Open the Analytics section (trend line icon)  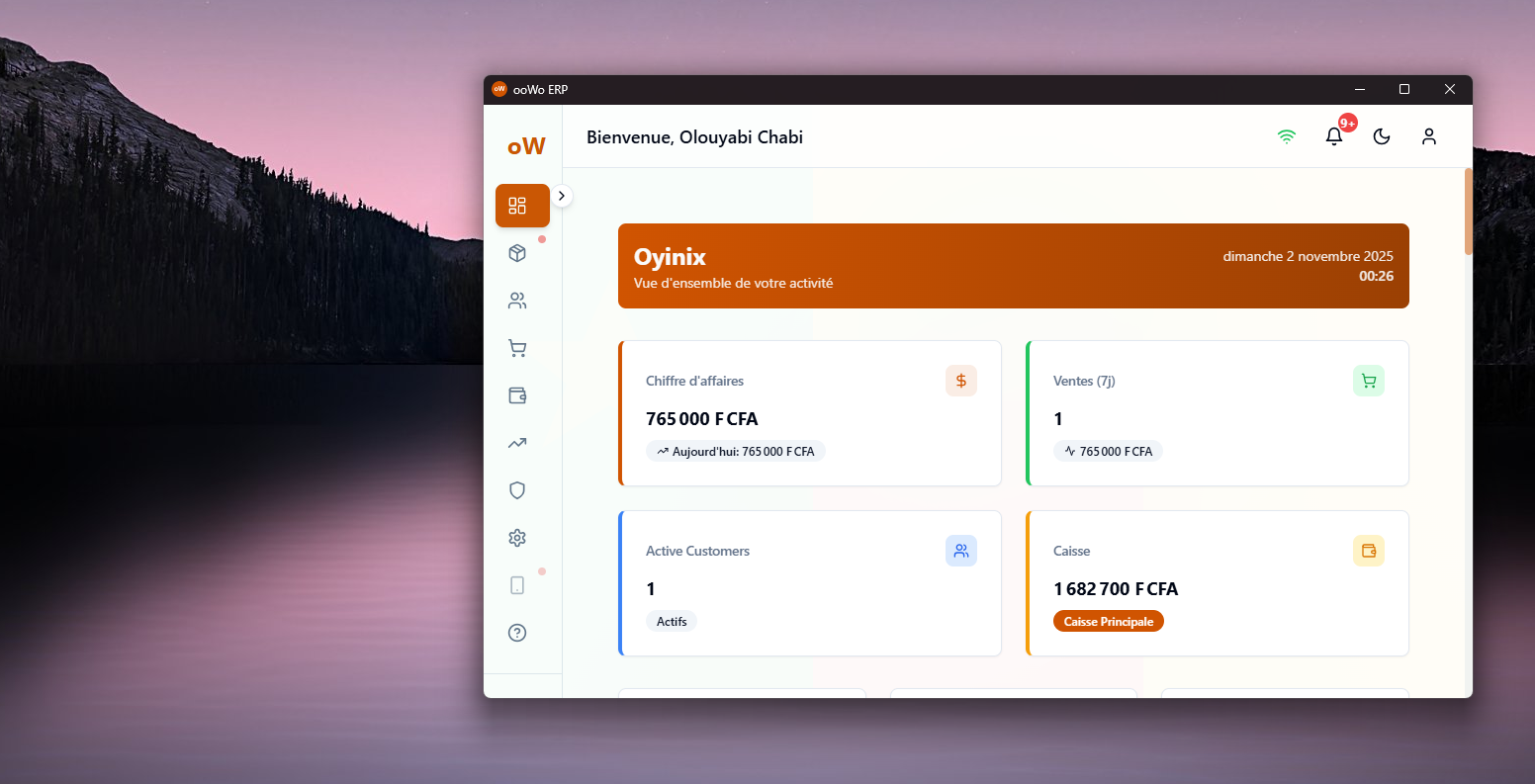516,443
